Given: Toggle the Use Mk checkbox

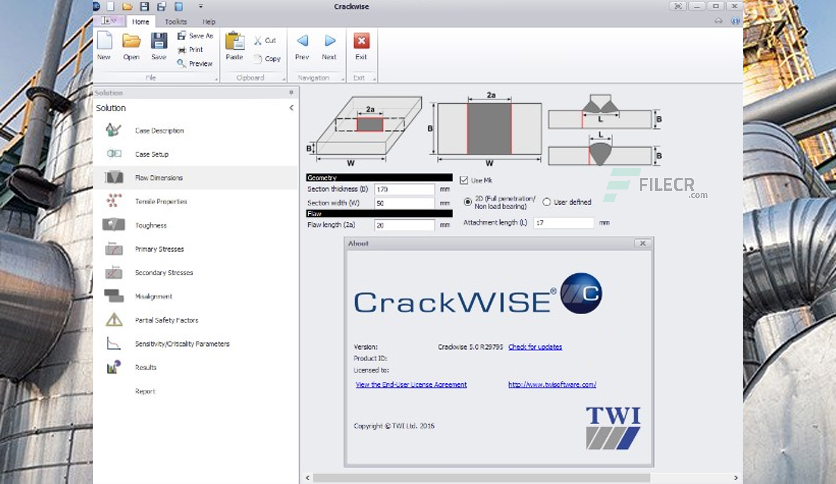Looking at the screenshot, I should click(464, 180).
